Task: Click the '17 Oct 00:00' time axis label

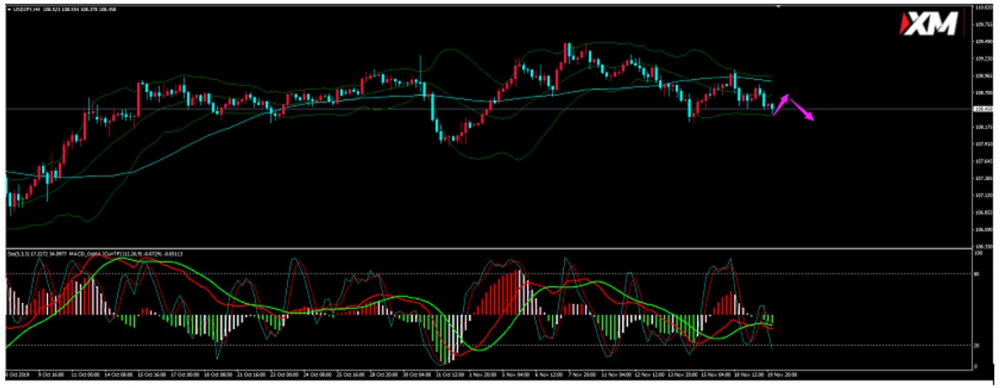Action: click(x=185, y=375)
